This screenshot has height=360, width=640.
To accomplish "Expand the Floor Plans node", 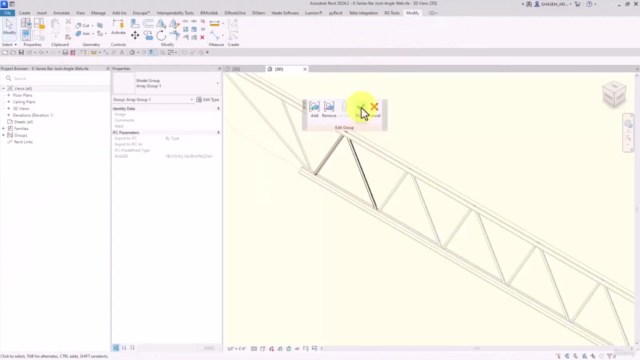I will pos(9,95).
